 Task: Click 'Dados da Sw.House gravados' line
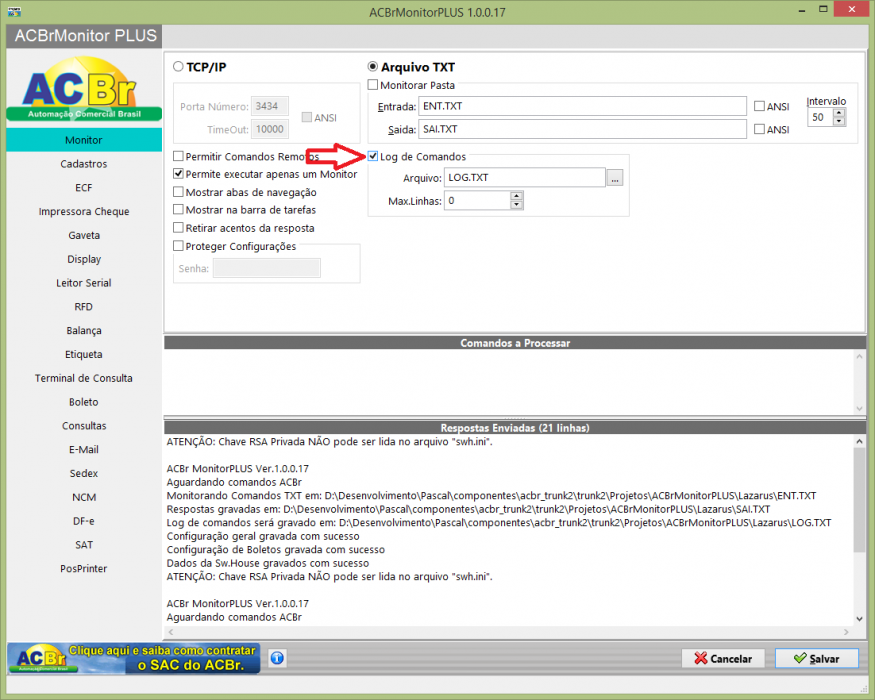268,563
